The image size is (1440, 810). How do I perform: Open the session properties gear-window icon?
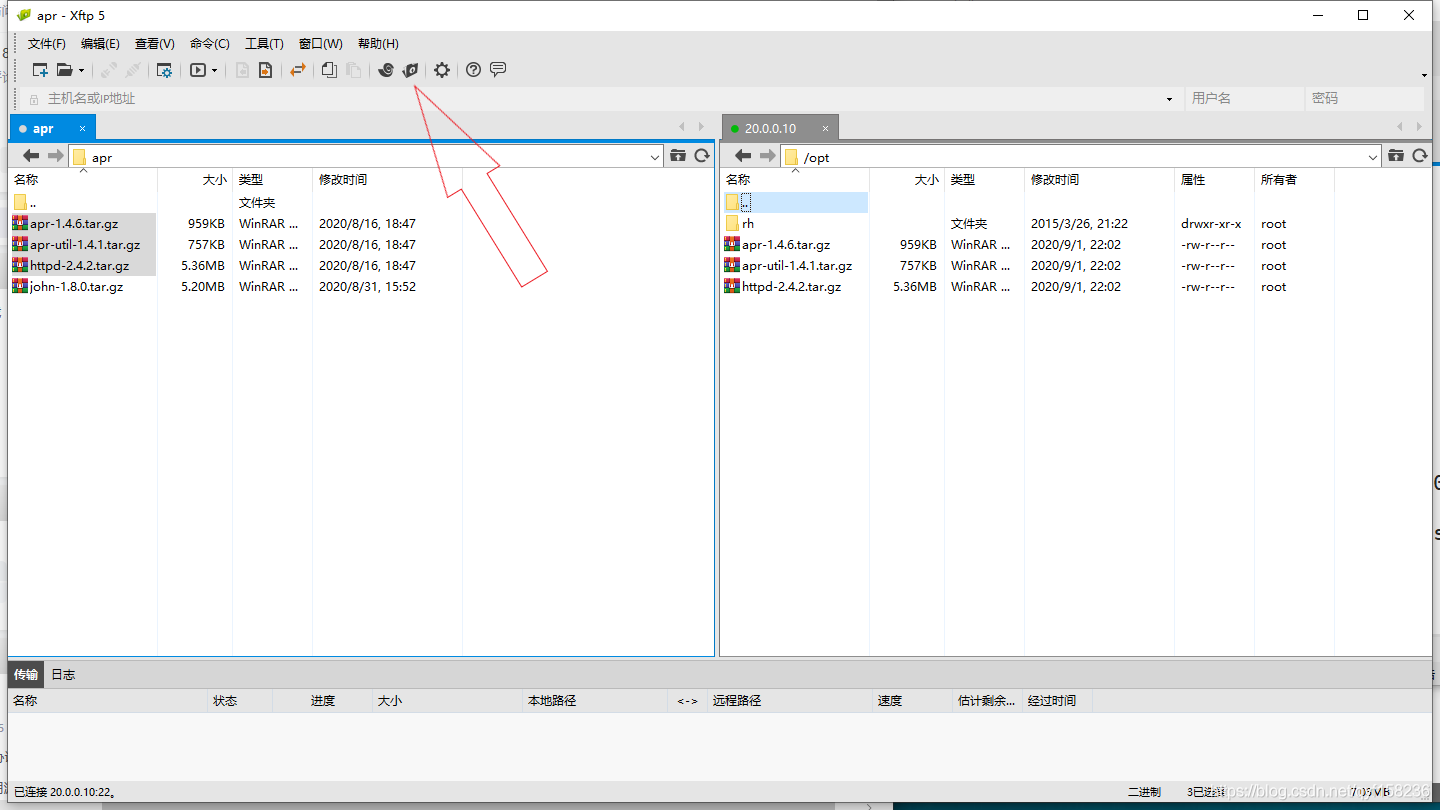165,70
